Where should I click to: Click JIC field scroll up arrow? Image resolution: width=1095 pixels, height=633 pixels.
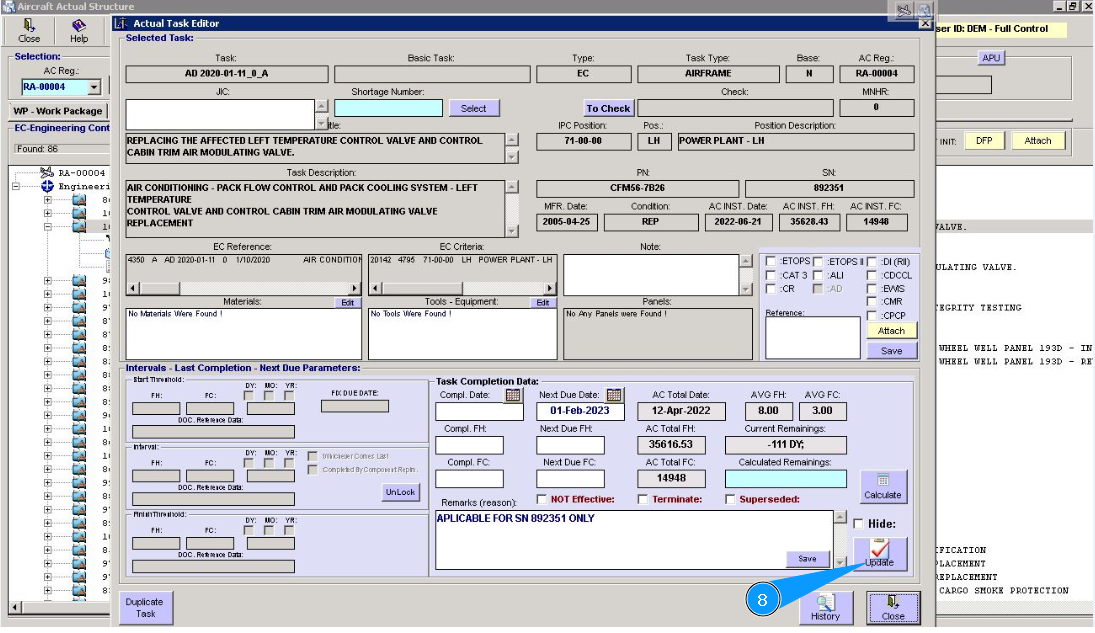point(321,106)
